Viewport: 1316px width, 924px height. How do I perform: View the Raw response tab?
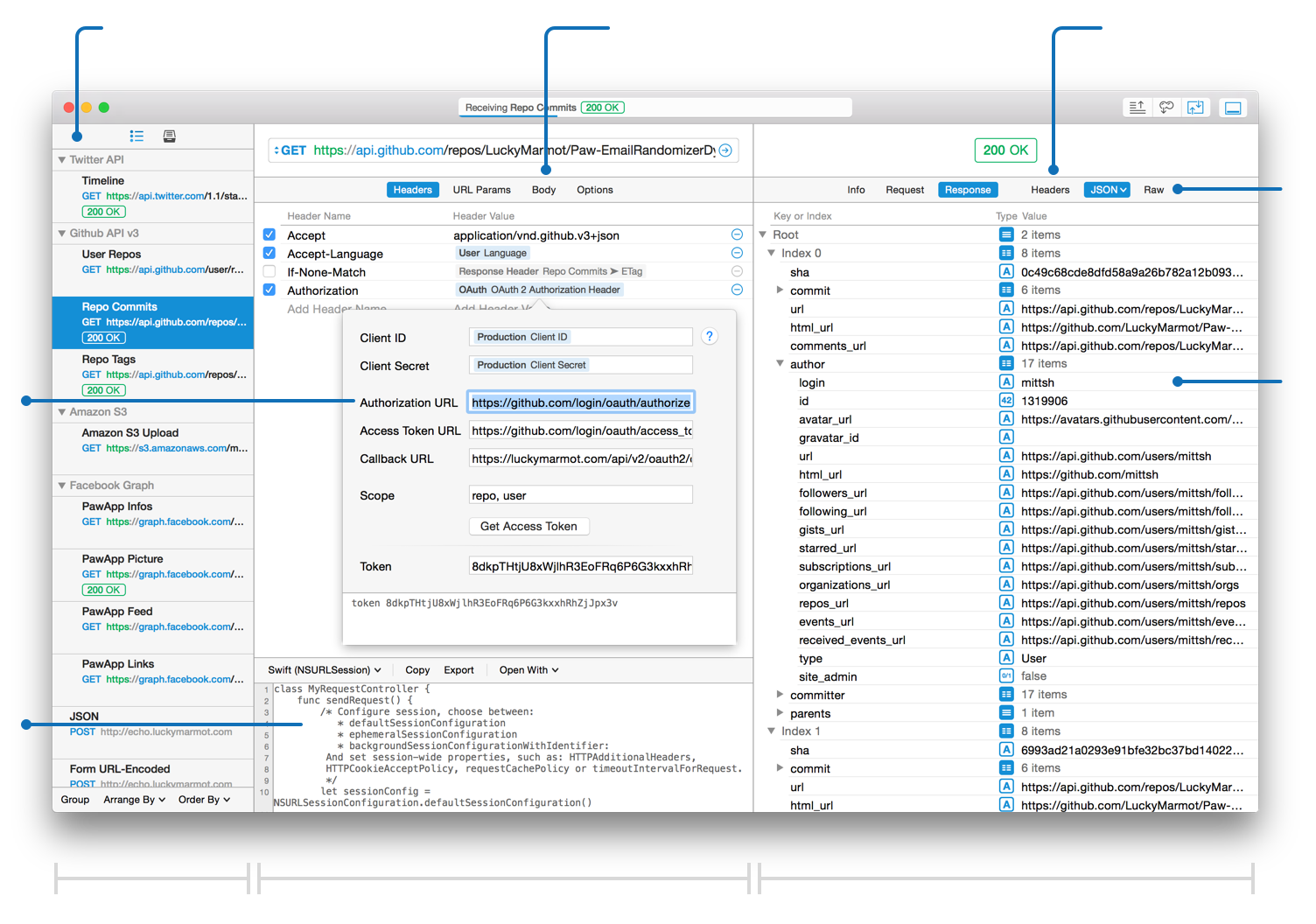tap(1154, 190)
